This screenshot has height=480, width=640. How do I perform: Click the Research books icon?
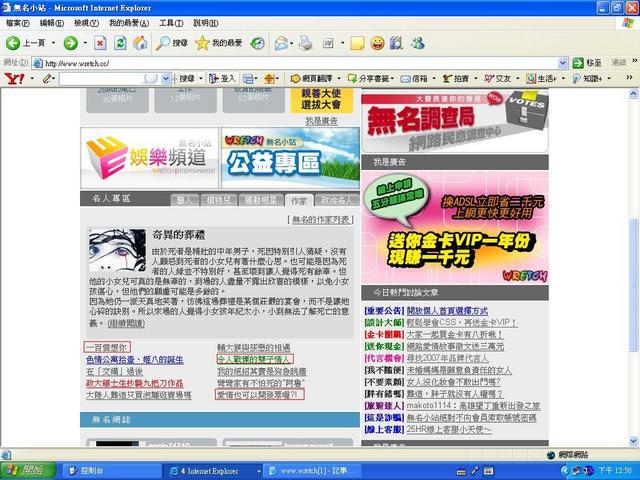(x=396, y=42)
